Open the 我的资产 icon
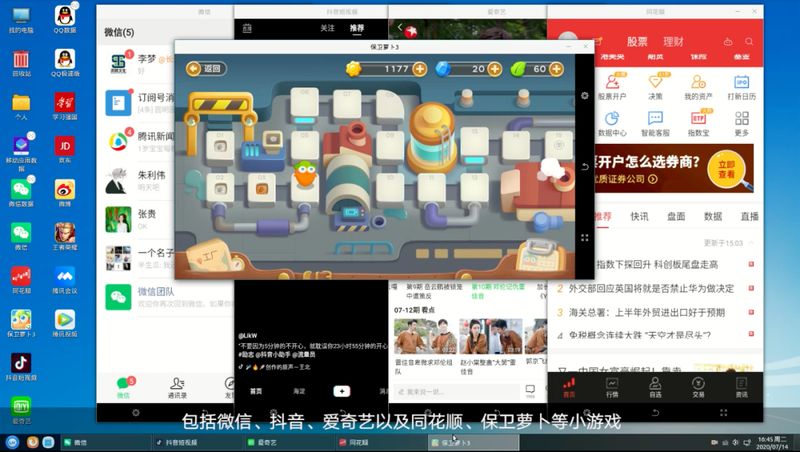 698,84
